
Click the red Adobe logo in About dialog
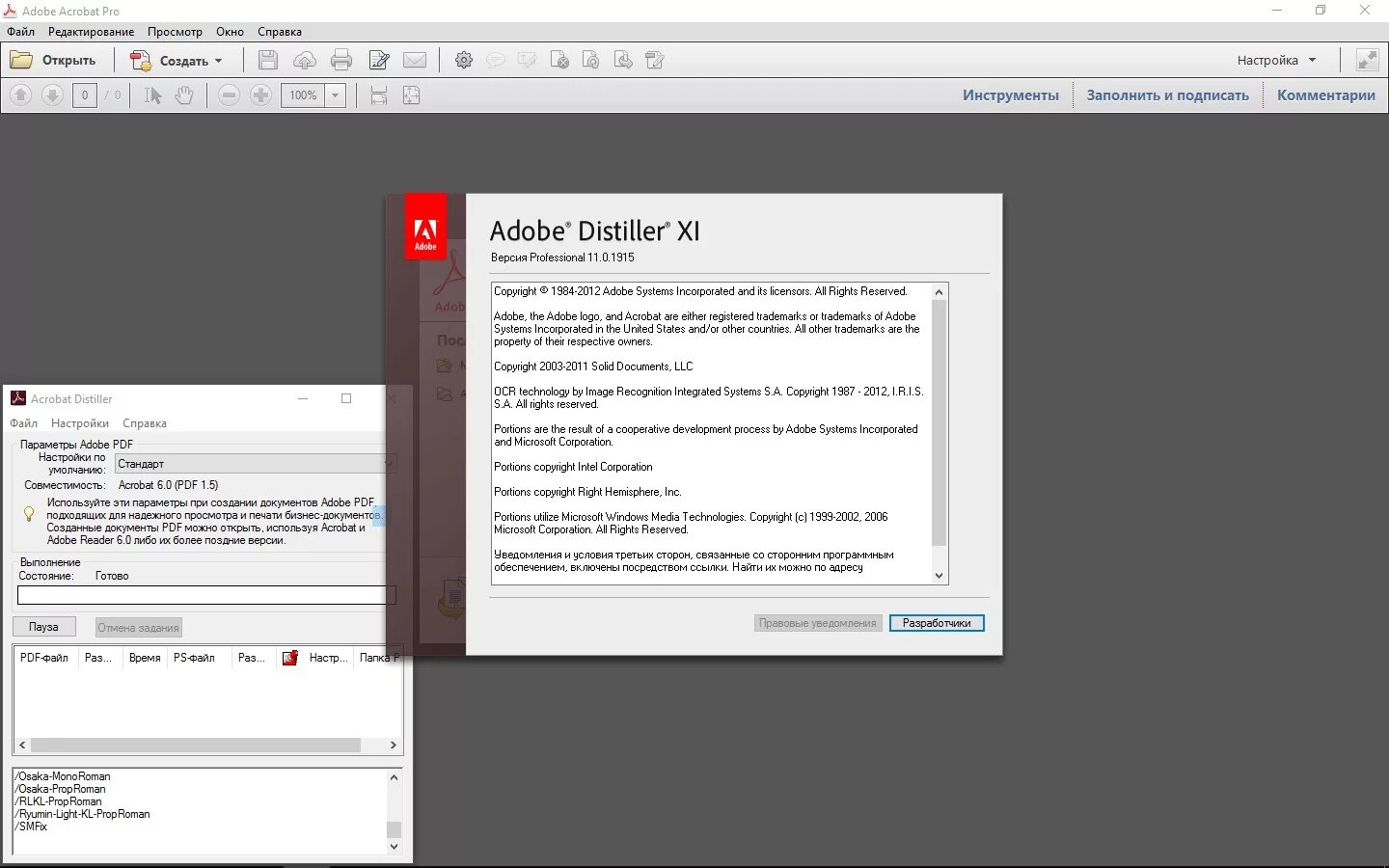pyautogui.click(x=425, y=227)
